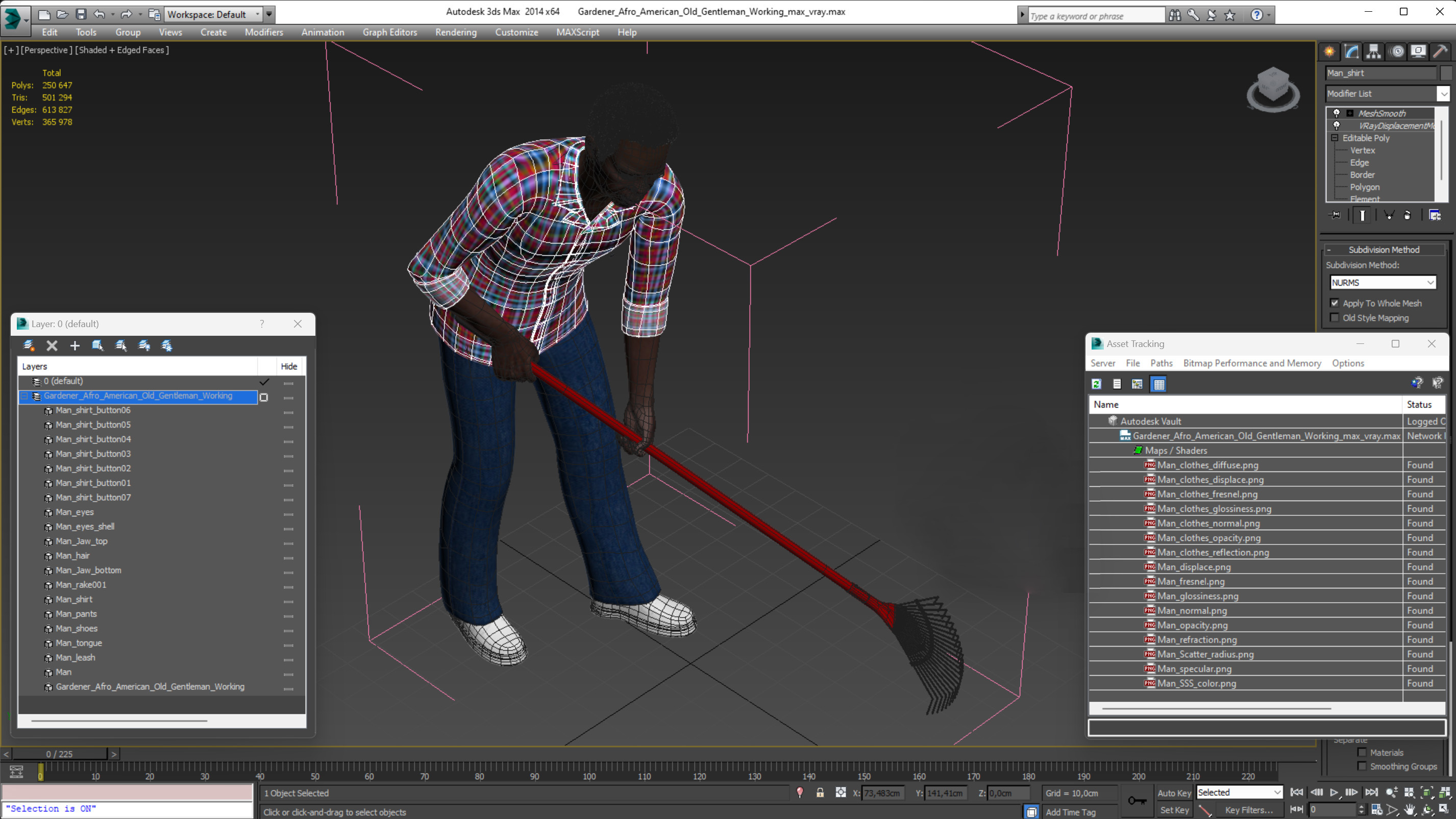
Task: Open the Modifiers menu
Action: click(264, 32)
